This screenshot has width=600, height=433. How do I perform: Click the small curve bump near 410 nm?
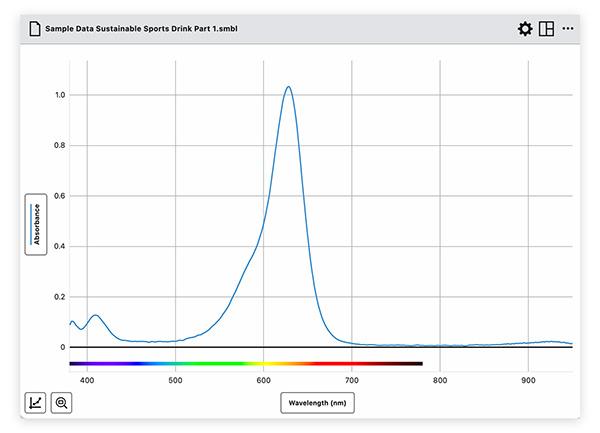(x=96, y=316)
